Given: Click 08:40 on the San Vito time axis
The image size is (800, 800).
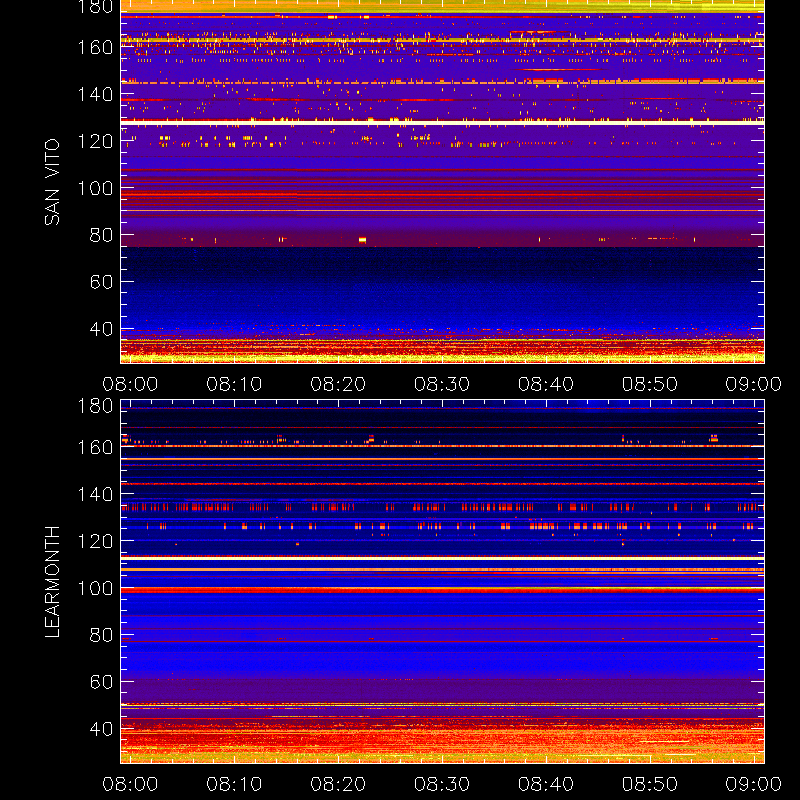Looking at the screenshot, I should (546, 384).
